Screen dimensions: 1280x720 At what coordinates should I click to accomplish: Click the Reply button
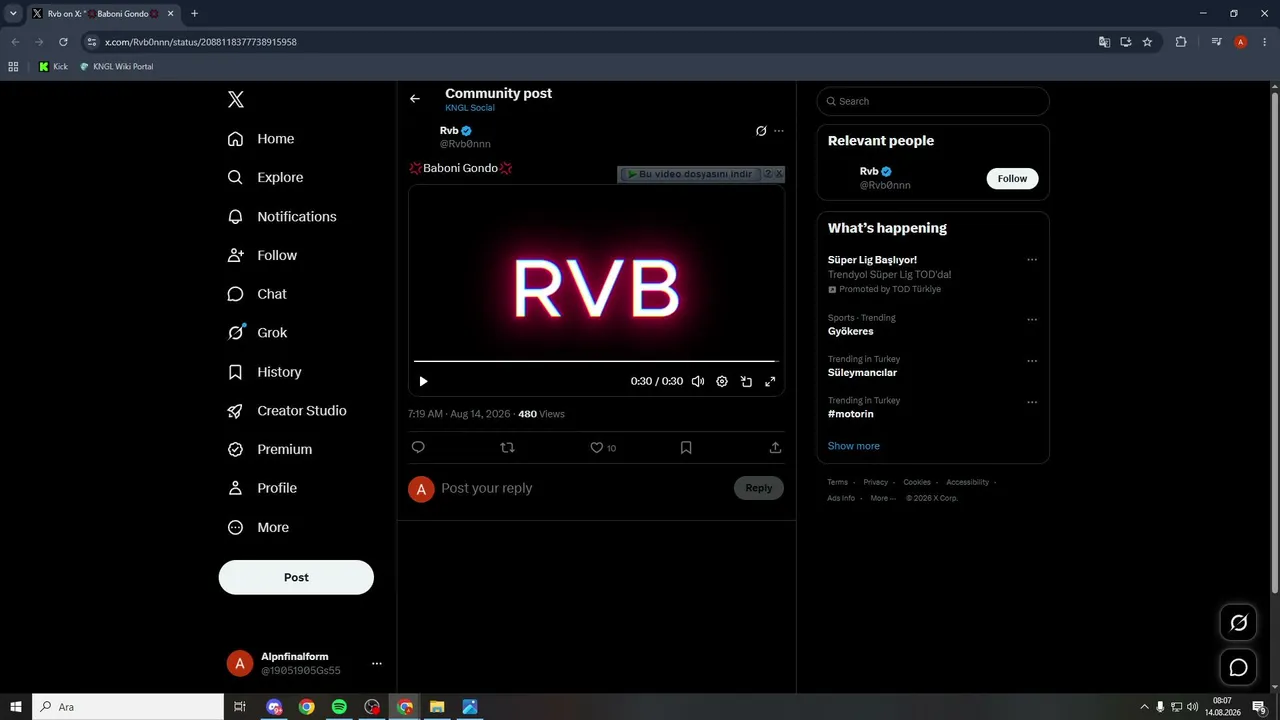pos(759,488)
